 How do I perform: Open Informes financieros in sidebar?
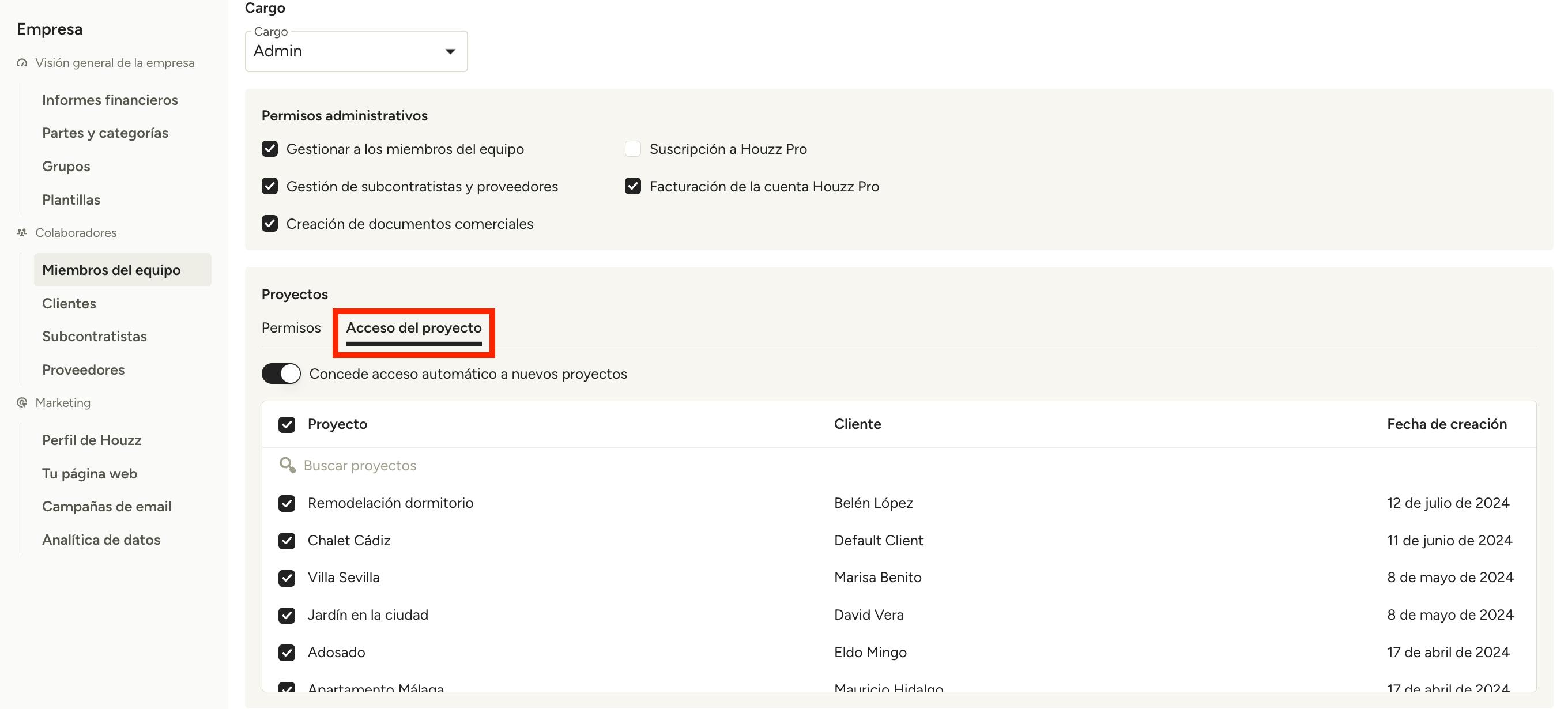coord(110,100)
